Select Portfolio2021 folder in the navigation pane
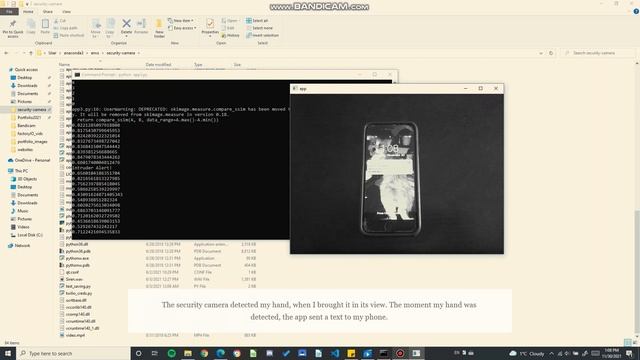Viewport: 640px width, 360px height. click(x=29, y=117)
